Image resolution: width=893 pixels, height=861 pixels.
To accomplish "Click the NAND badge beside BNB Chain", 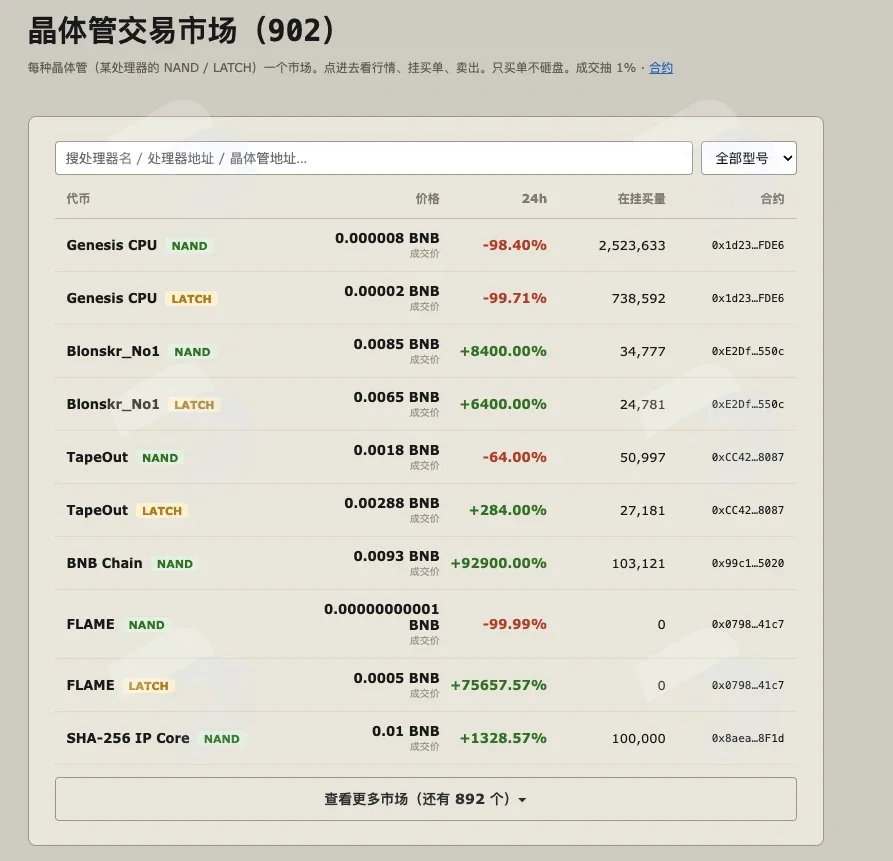I will (x=175, y=564).
